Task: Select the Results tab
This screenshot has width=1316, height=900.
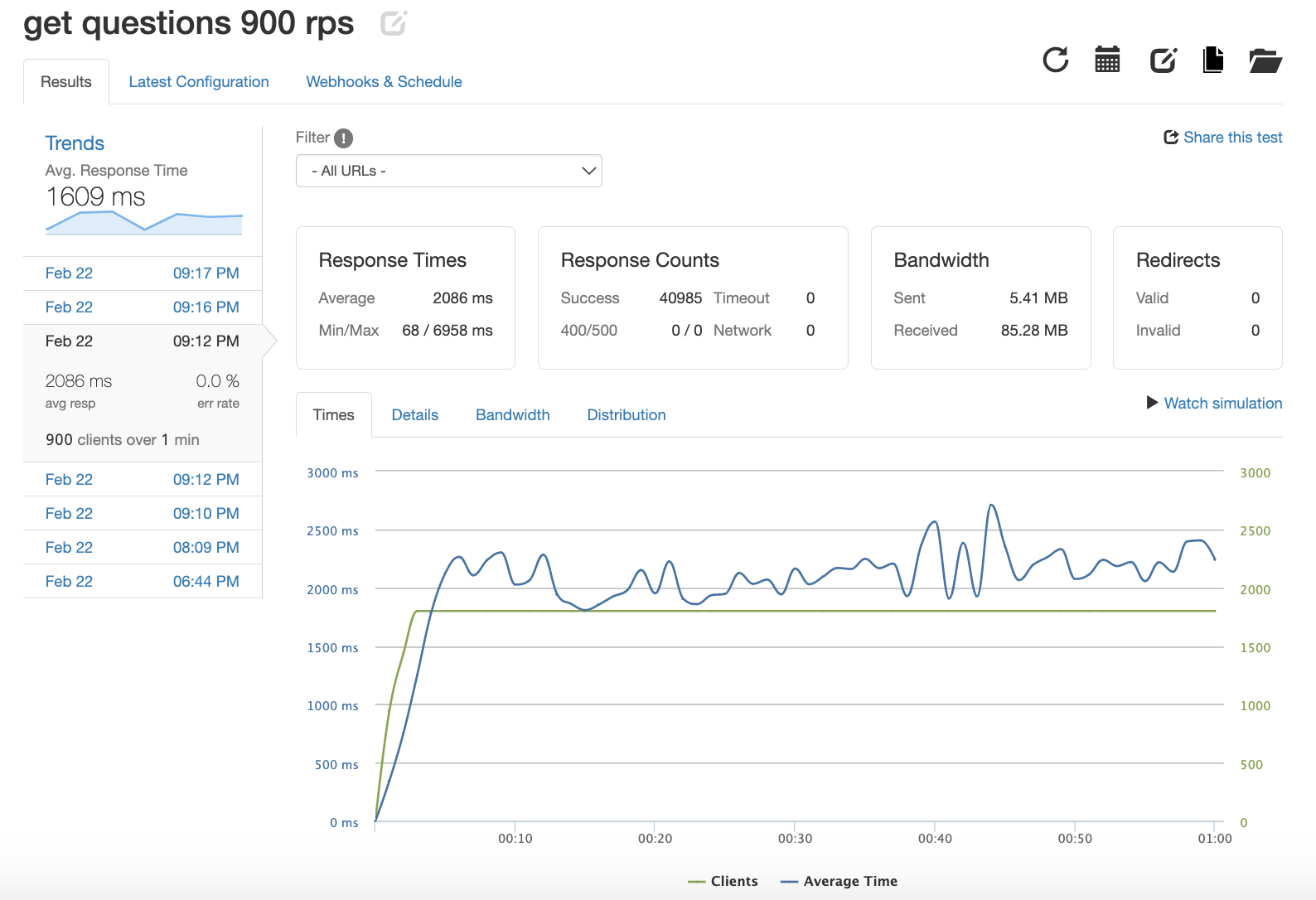Action: pos(66,82)
